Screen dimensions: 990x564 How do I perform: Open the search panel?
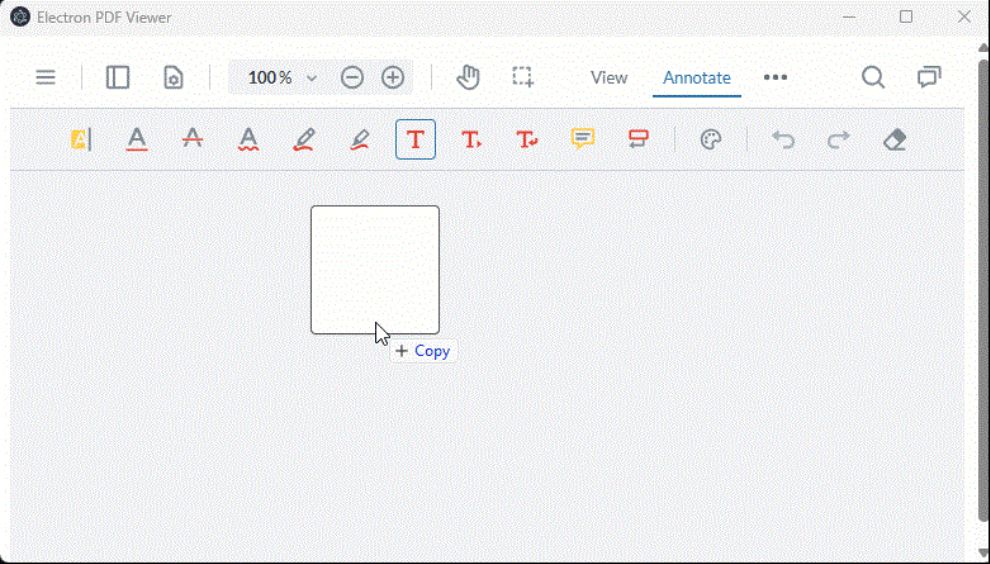point(873,77)
